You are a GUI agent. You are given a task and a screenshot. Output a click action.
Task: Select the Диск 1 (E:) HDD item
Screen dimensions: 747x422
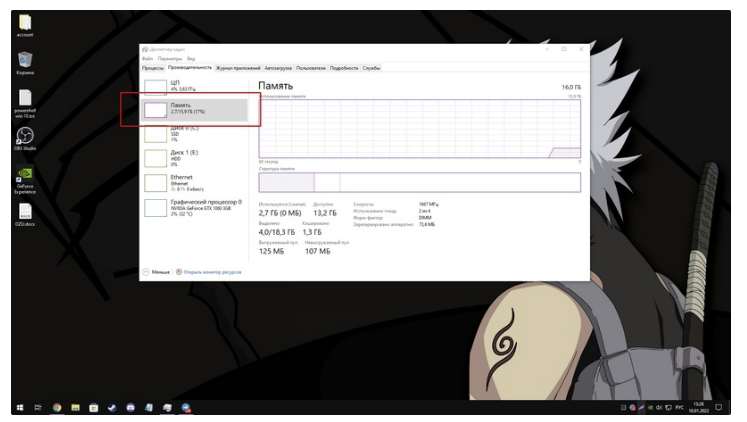coord(195,158)
